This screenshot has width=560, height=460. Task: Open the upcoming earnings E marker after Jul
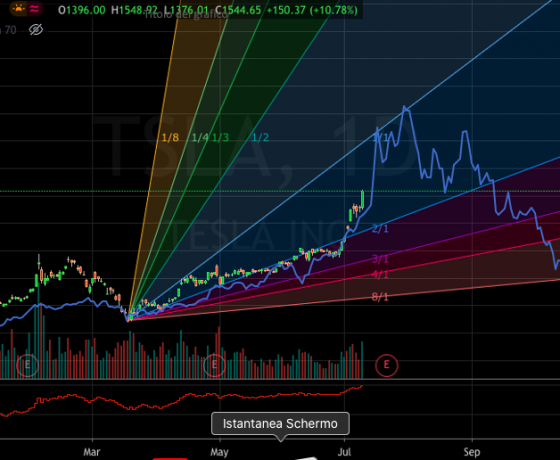(386, 365)
